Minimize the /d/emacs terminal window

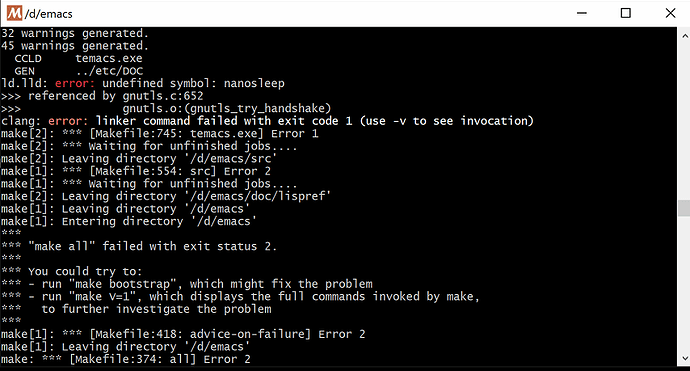point(582,13)
